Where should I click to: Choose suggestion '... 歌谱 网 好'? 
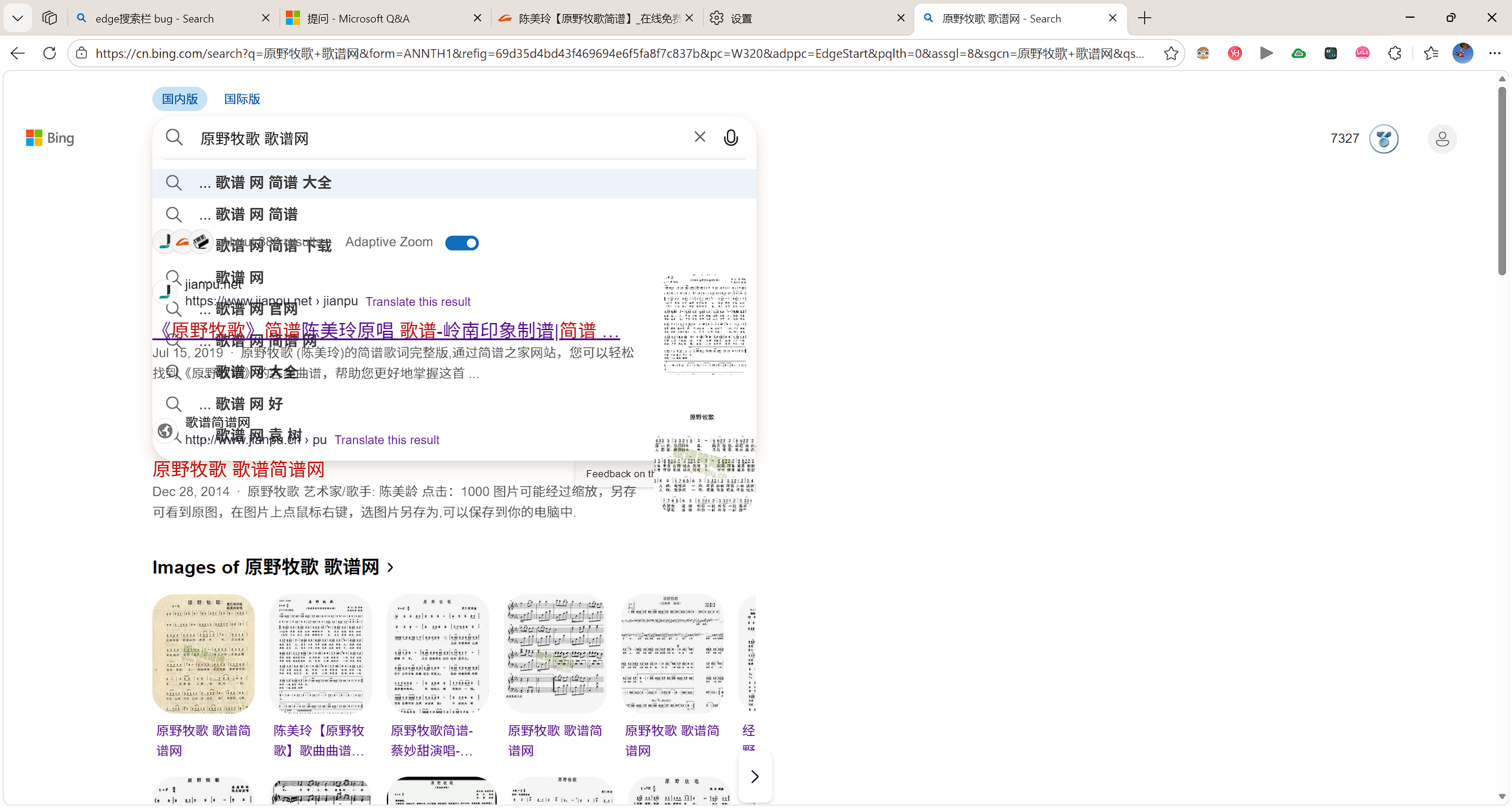(454, 404)
